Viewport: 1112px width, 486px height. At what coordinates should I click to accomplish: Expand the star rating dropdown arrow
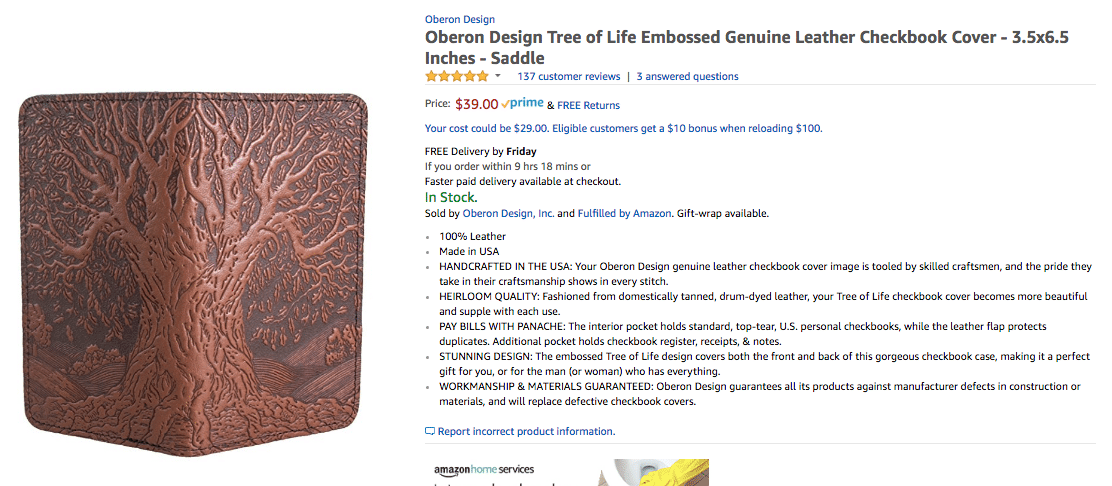(x=498, y=76)
